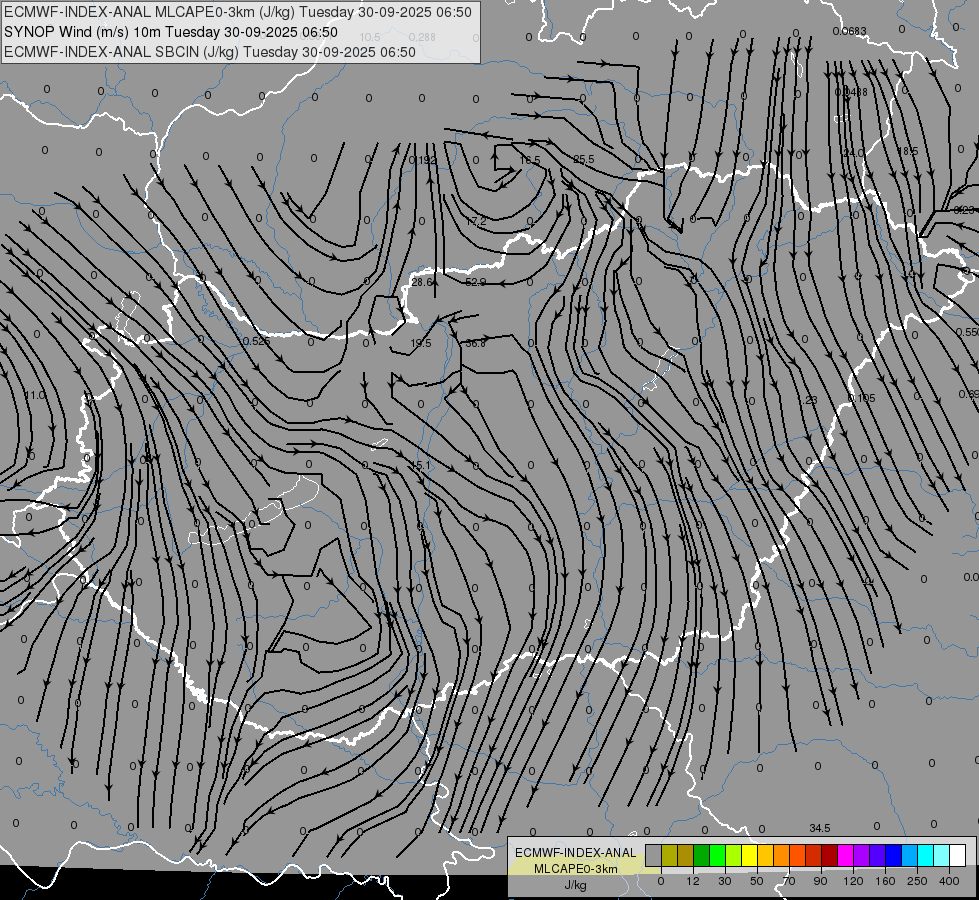979x900 pixels.
Task: Click the legend tick label 120
Action: (x=853, y=881)
